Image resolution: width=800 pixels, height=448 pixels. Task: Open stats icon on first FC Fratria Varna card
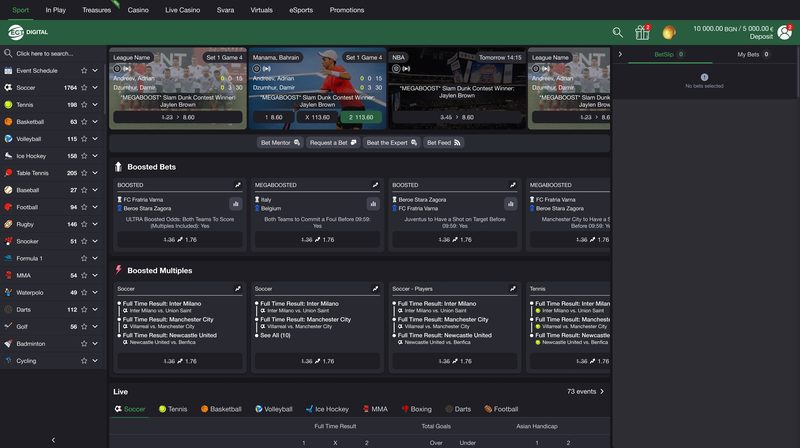[236, 204]
